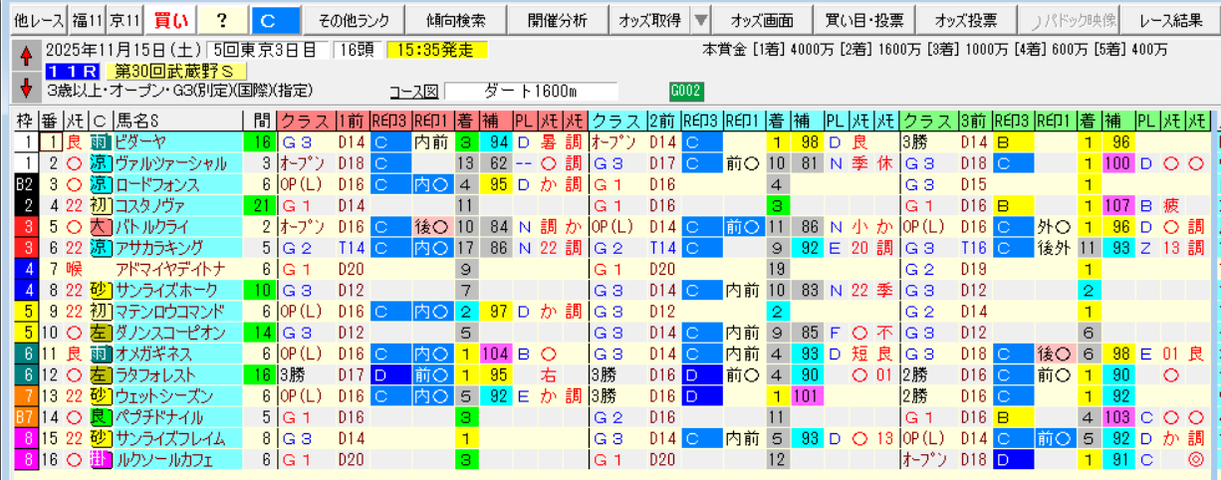
Task: Click the 枠 column header
Action: point(25,119)
